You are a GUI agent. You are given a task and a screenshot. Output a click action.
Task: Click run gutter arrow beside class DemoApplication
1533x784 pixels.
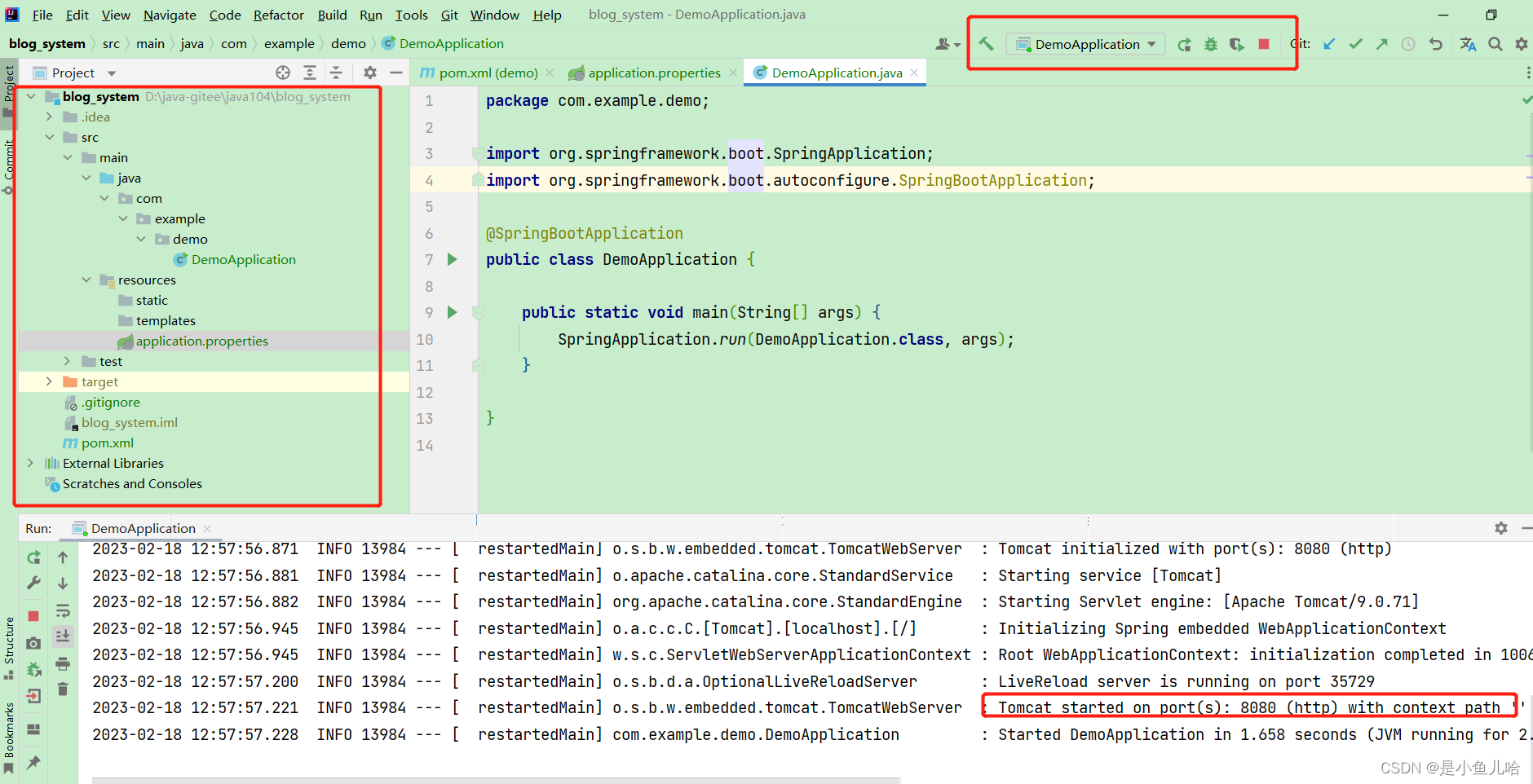tap(452, 259)
